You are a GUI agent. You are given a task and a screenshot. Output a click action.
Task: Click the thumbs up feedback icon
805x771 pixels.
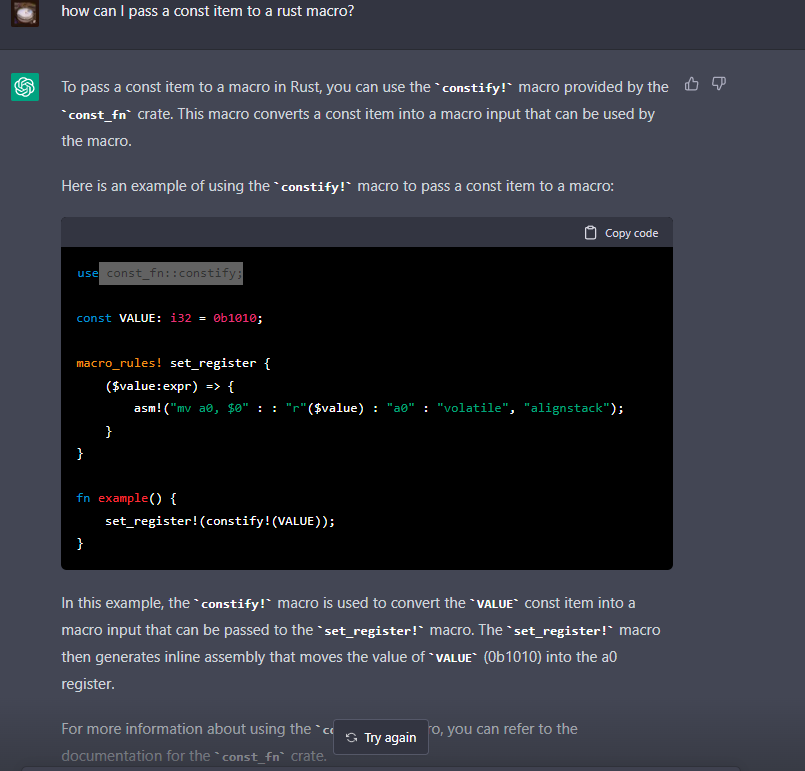692,84
